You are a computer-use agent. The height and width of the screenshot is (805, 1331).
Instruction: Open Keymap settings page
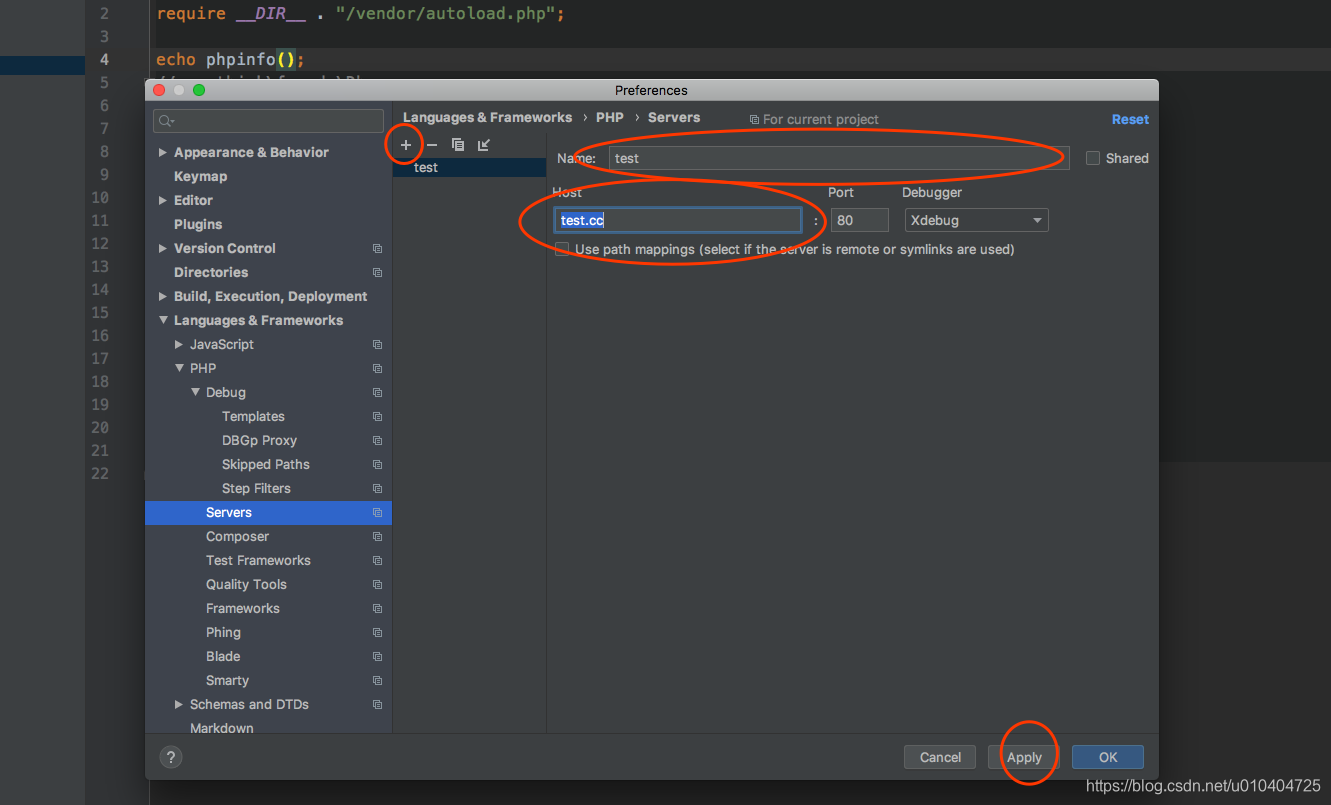click(x=200, y=176)
